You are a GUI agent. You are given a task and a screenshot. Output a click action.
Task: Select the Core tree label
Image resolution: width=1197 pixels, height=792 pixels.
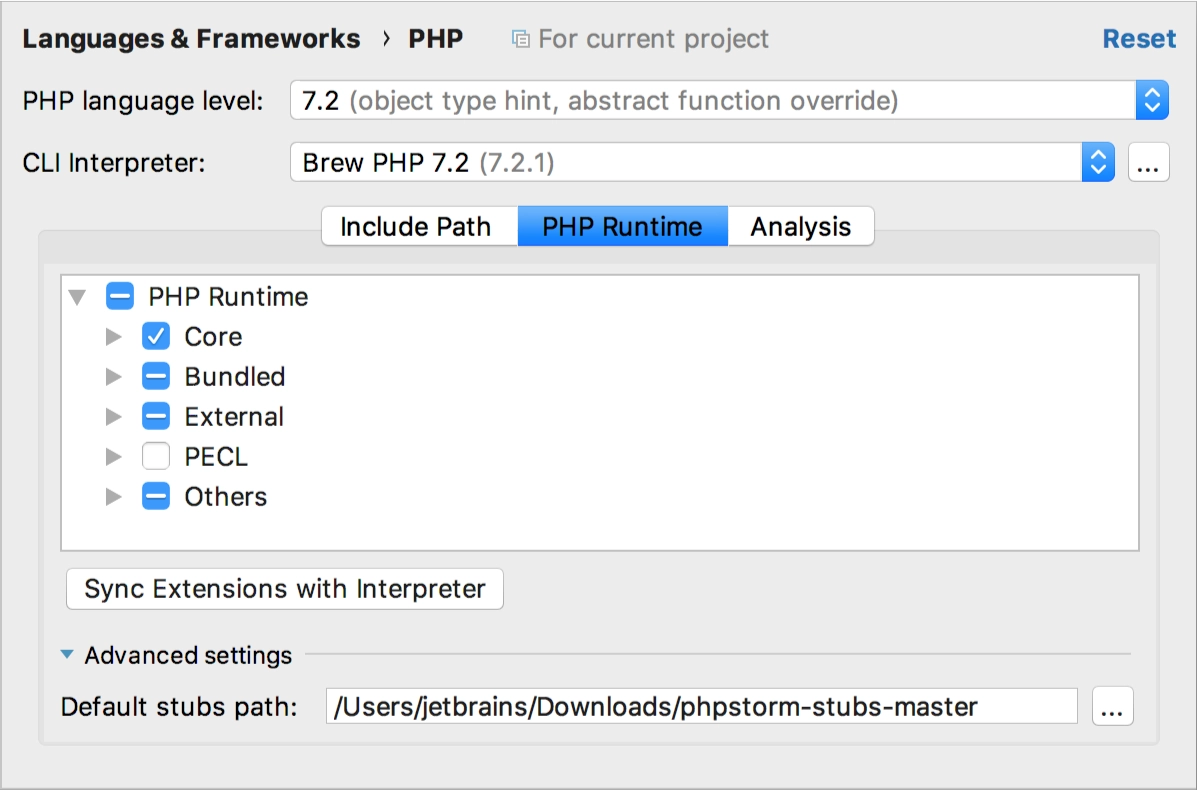pos(214,337)
